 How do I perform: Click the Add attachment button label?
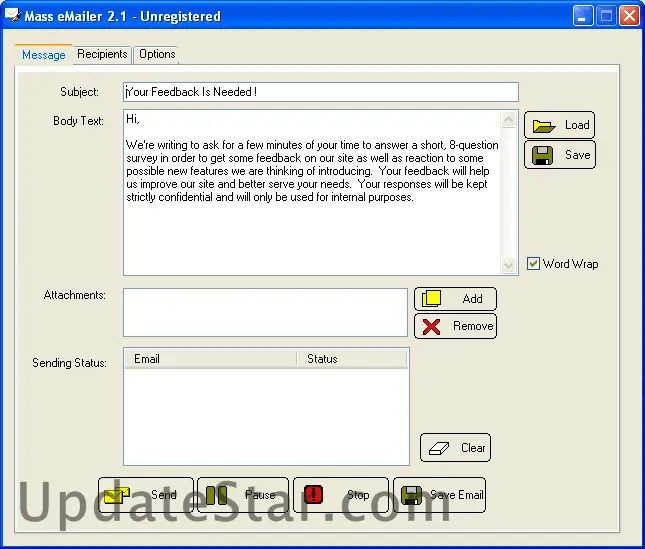click(x=472, y=299)
